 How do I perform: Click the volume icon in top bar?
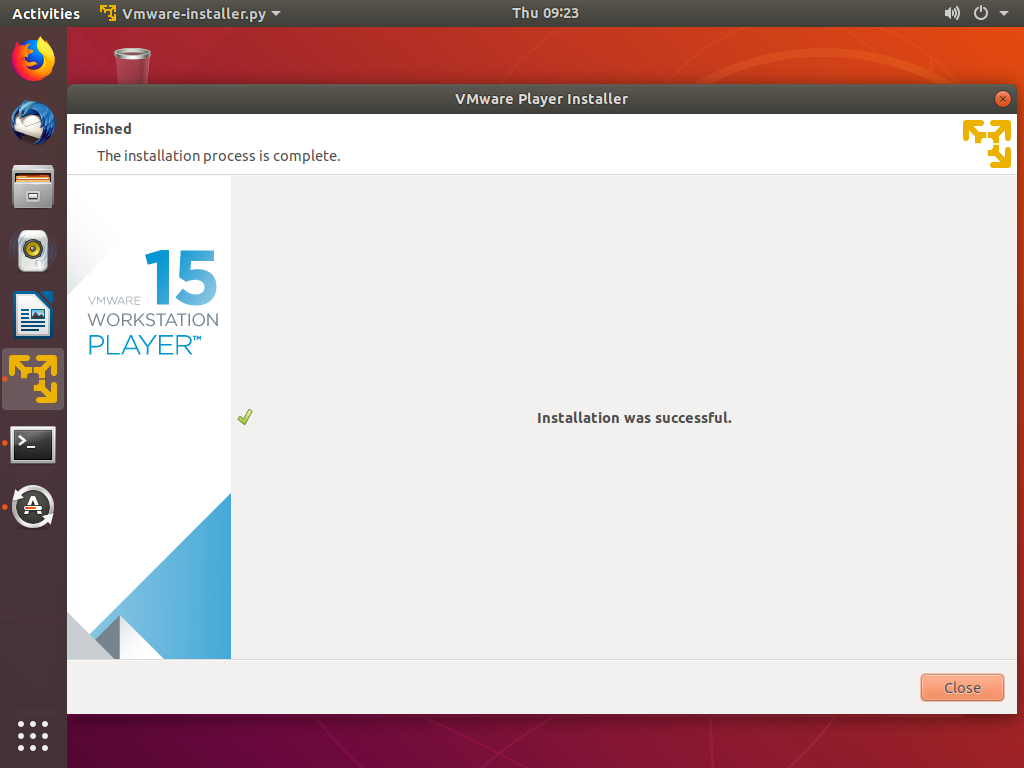(x=952, y=13)
